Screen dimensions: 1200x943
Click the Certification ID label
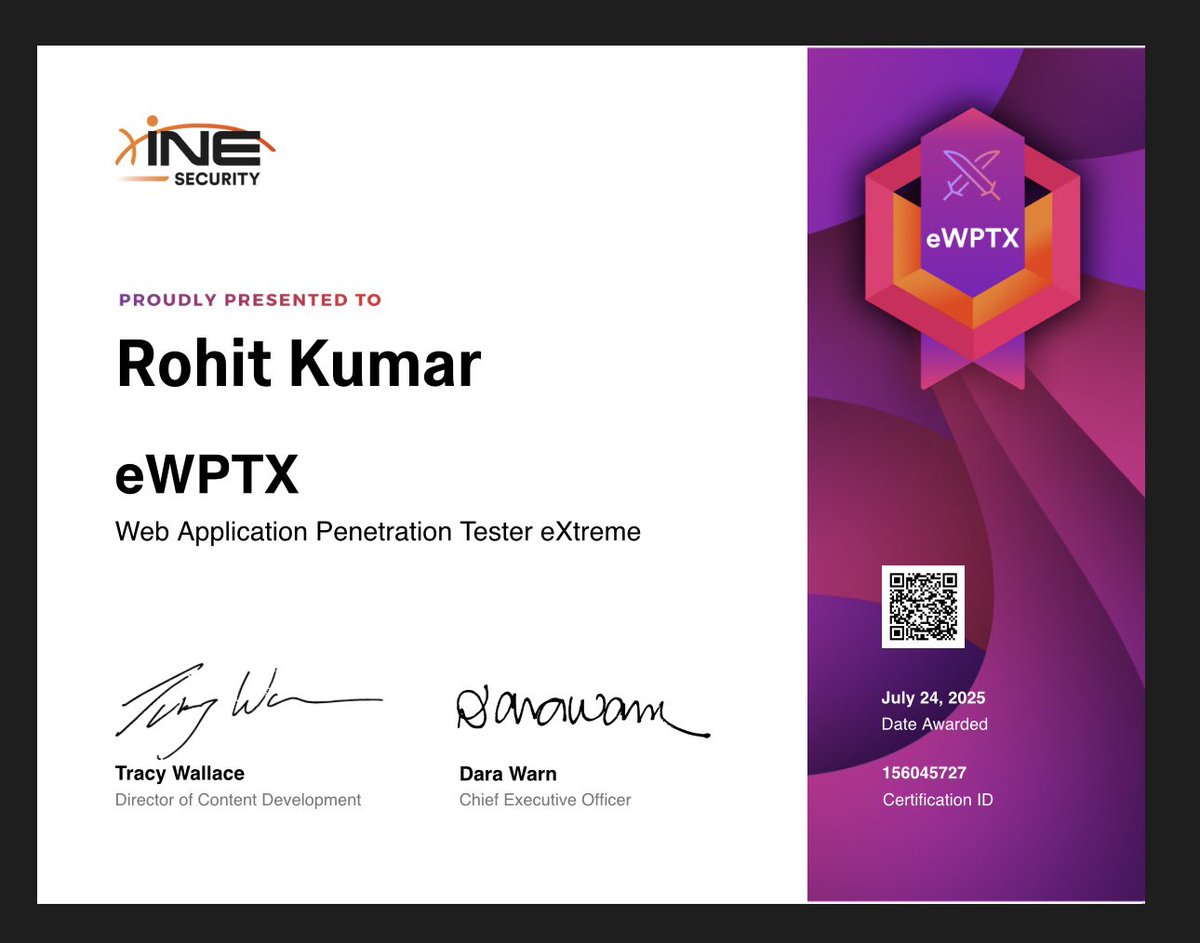(x=938, y=800)
